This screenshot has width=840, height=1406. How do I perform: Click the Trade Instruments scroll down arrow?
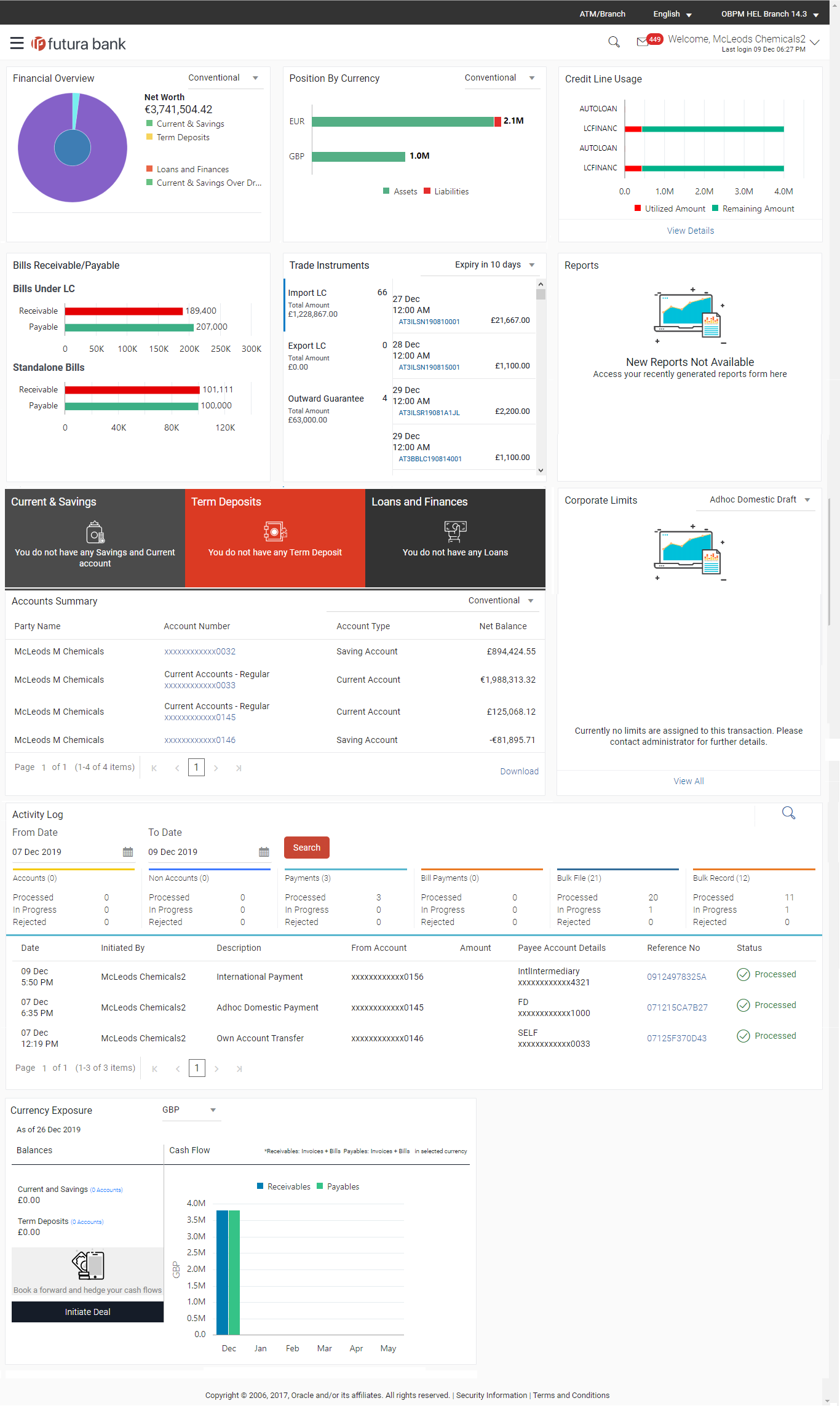pyautogui.click(x=541, y=471)
